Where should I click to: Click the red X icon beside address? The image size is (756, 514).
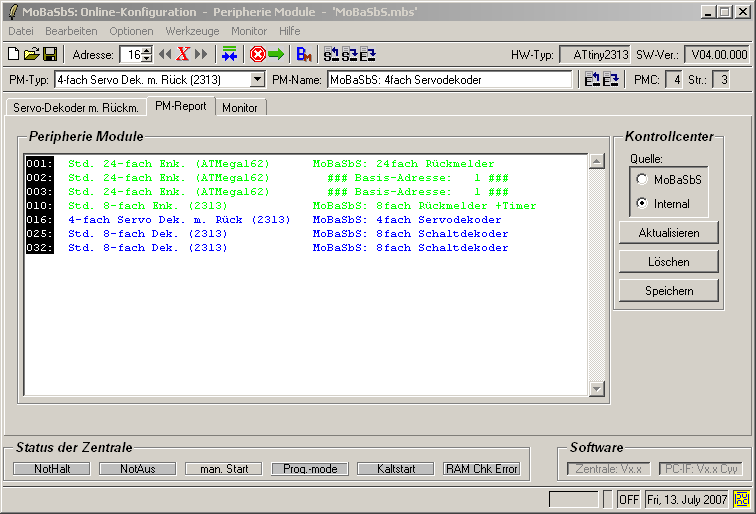183,54
